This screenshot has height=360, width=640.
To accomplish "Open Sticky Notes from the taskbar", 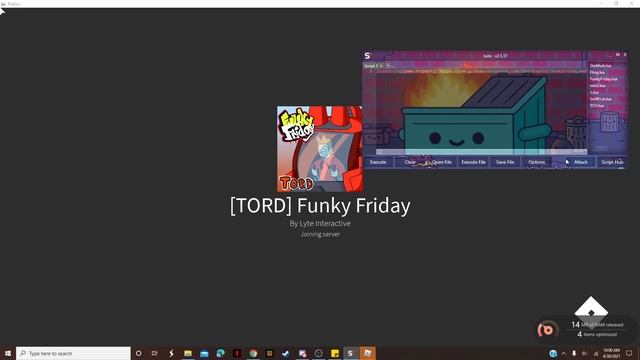I will 335,353.
